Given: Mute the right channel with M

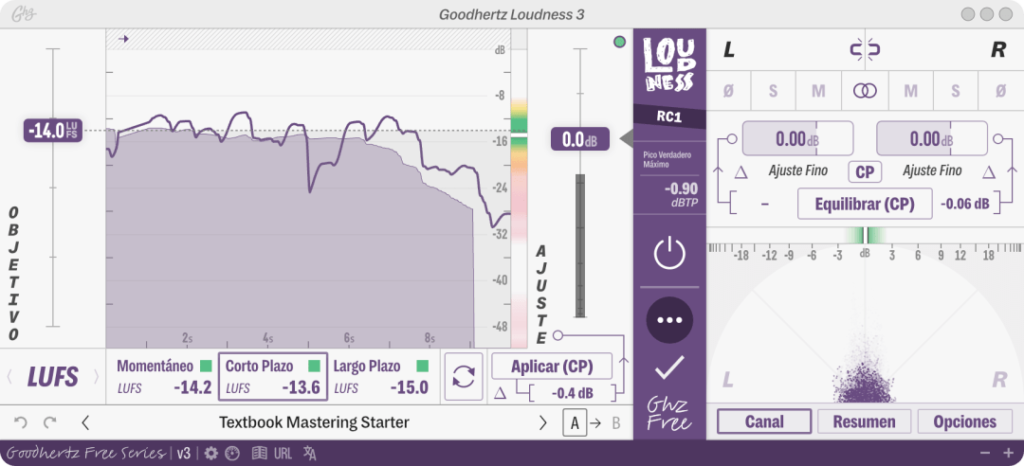Looking at the screenshot, I should tap(910, 91).
